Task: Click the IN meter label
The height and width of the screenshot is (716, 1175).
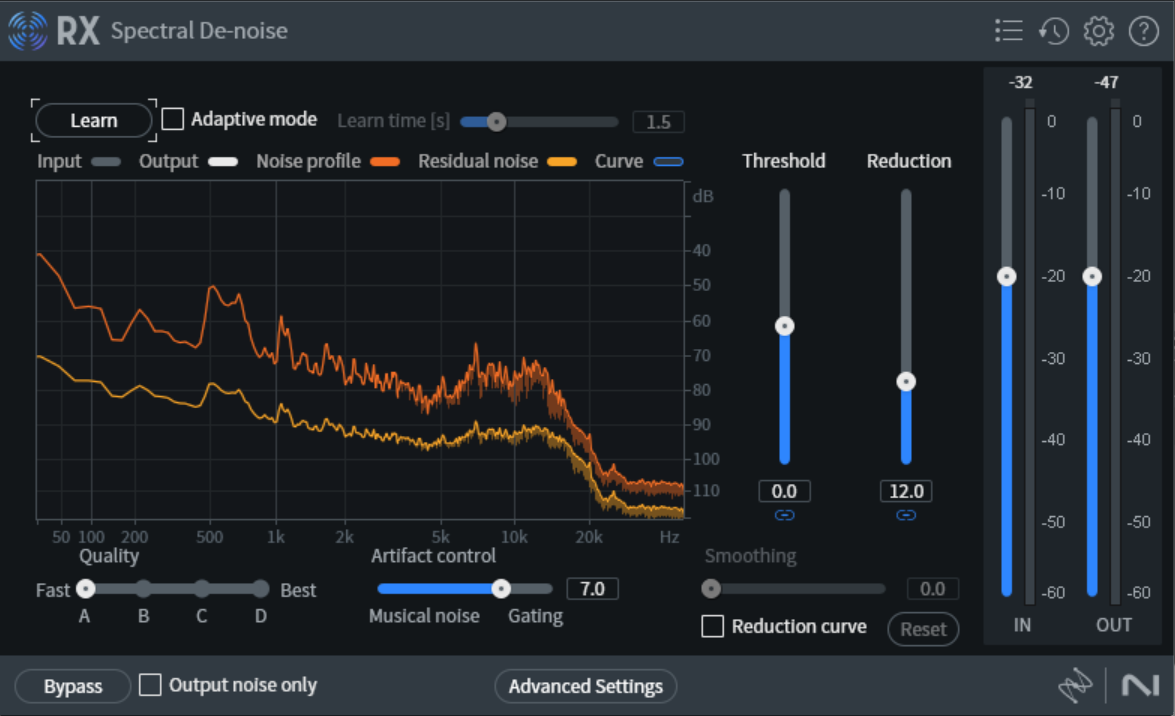Action: (x=1022, y=625)
